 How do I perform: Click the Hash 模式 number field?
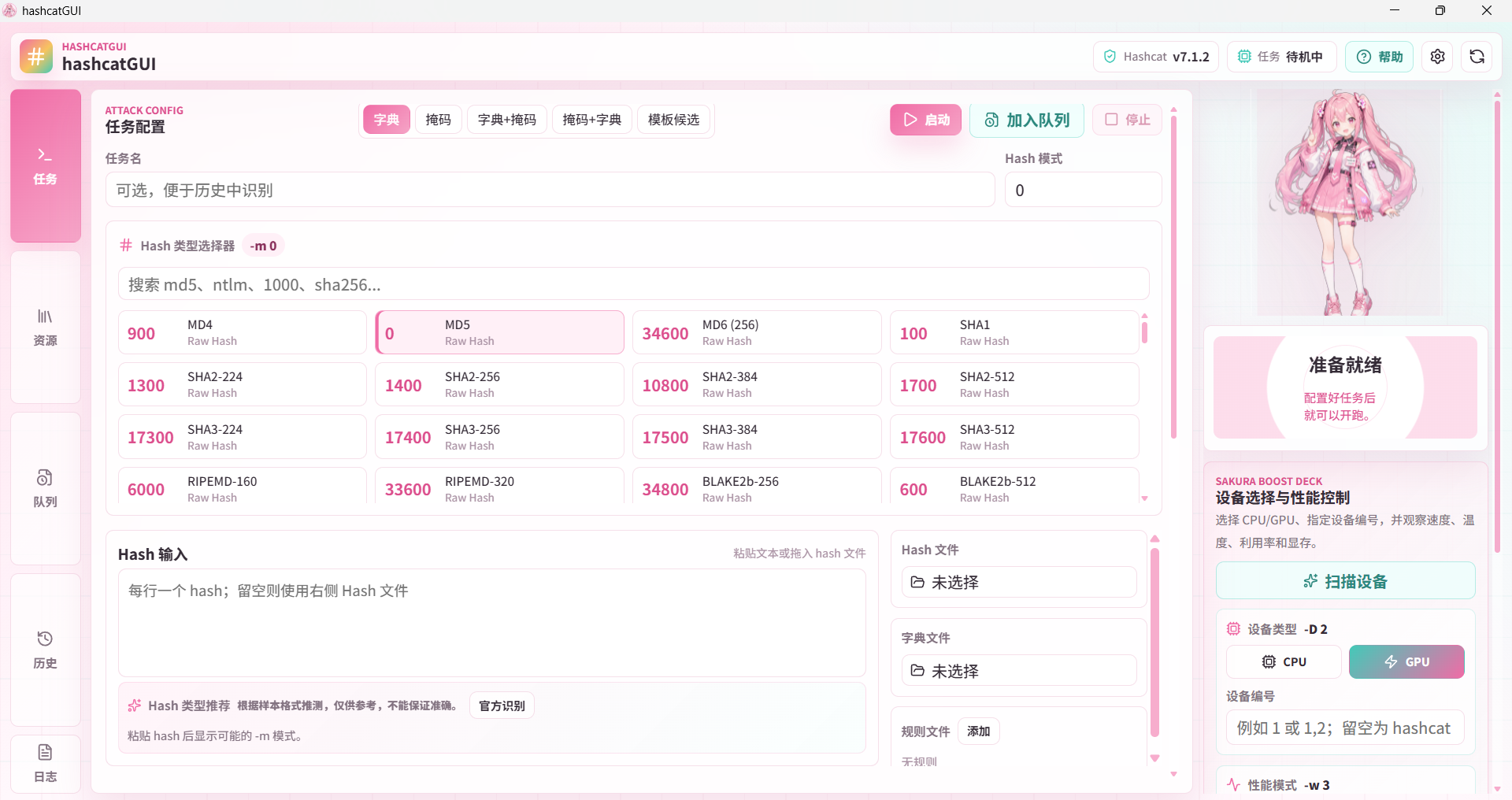click(1084, 190)
